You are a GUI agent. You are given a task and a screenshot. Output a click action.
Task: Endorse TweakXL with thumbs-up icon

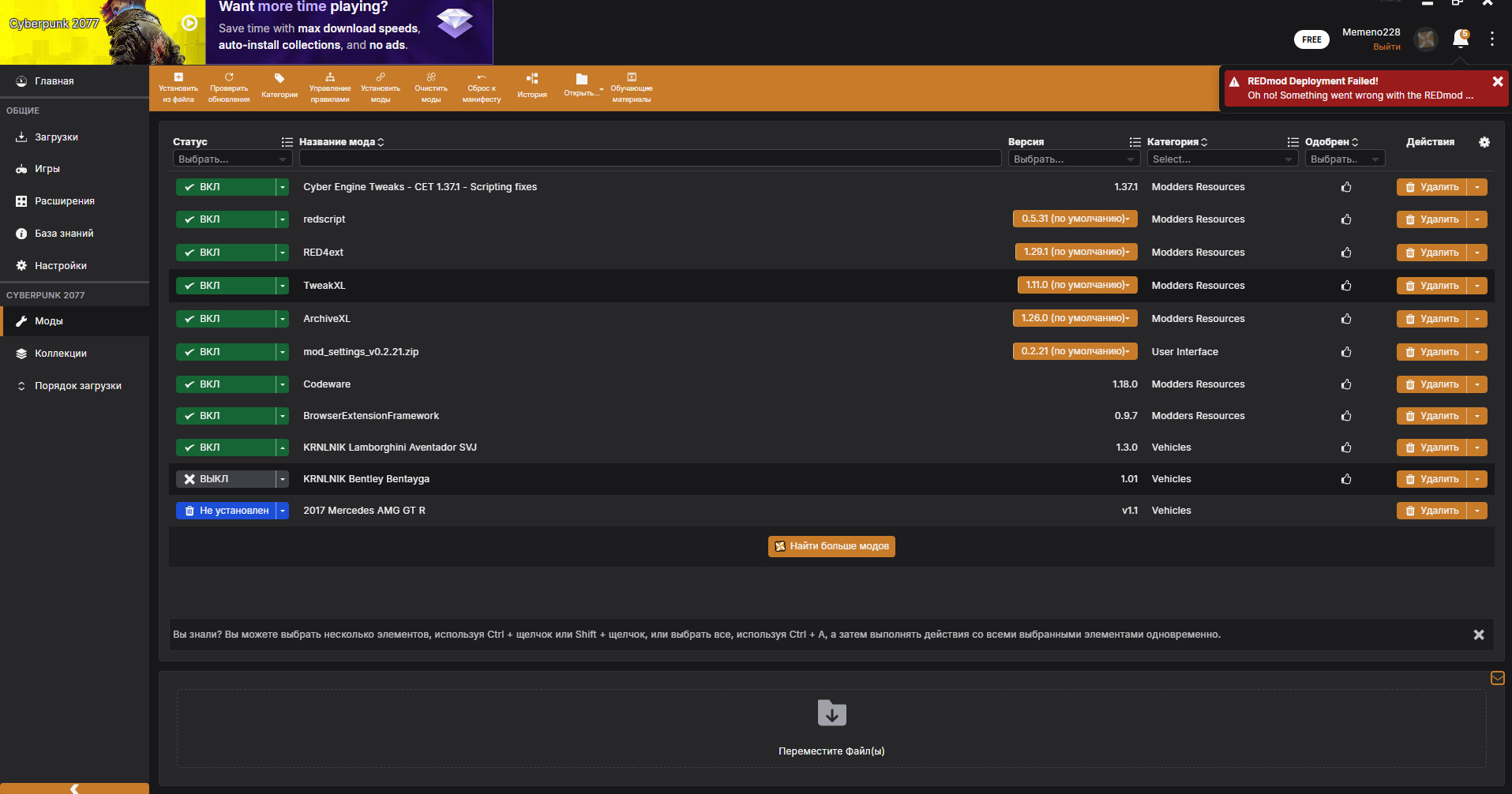point(1346,286)
